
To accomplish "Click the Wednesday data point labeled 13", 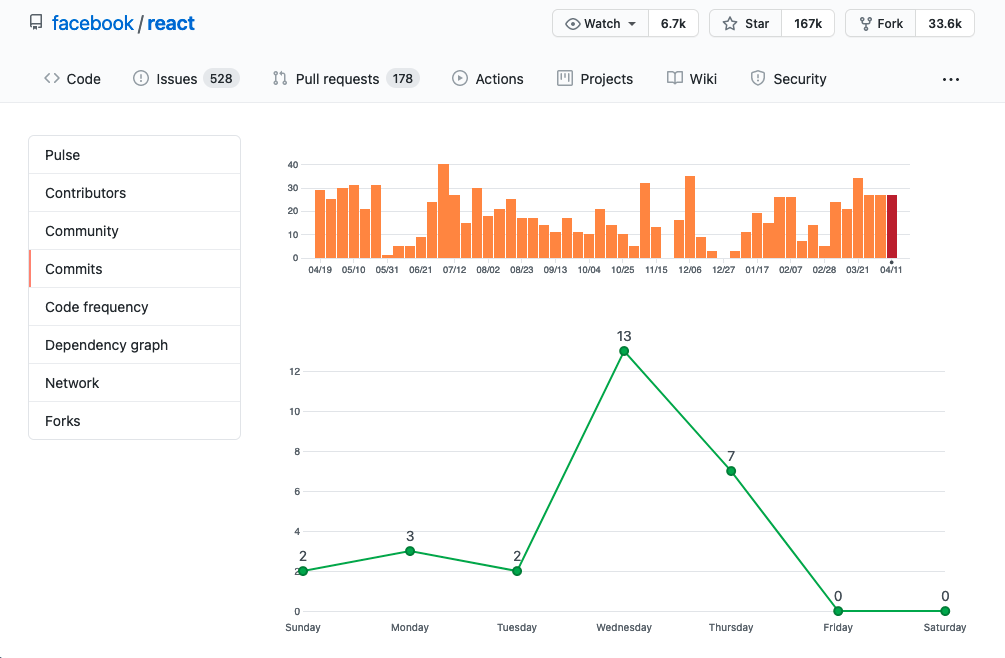I will 624,351.
